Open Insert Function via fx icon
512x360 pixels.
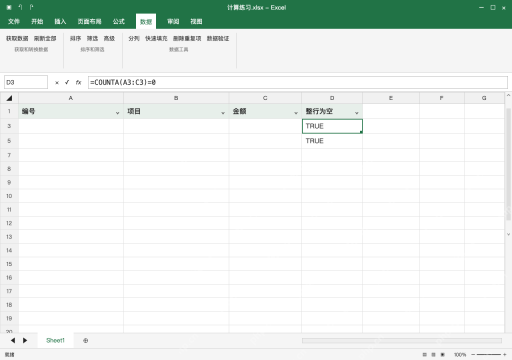click(x=78, y=82)
